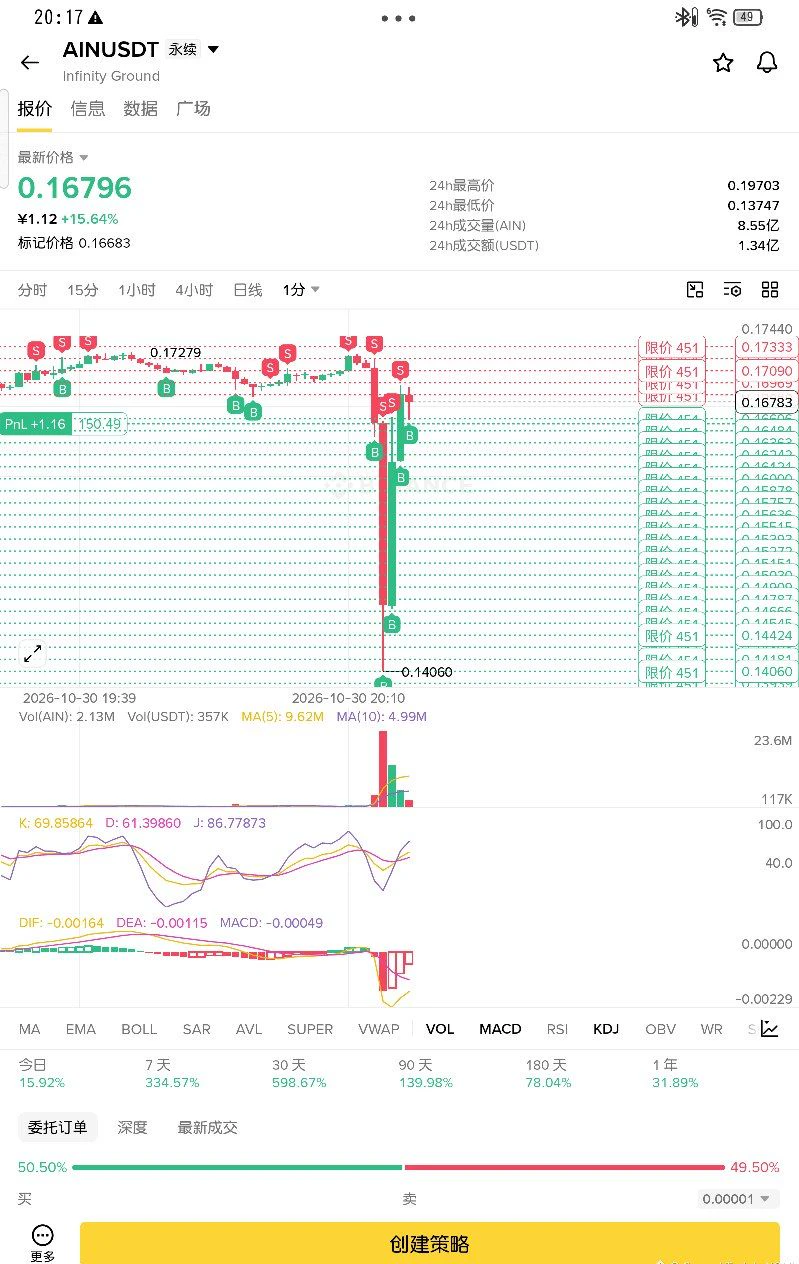
Task: Open the 委托订单 order book tab
Action: click(57, 1128)
